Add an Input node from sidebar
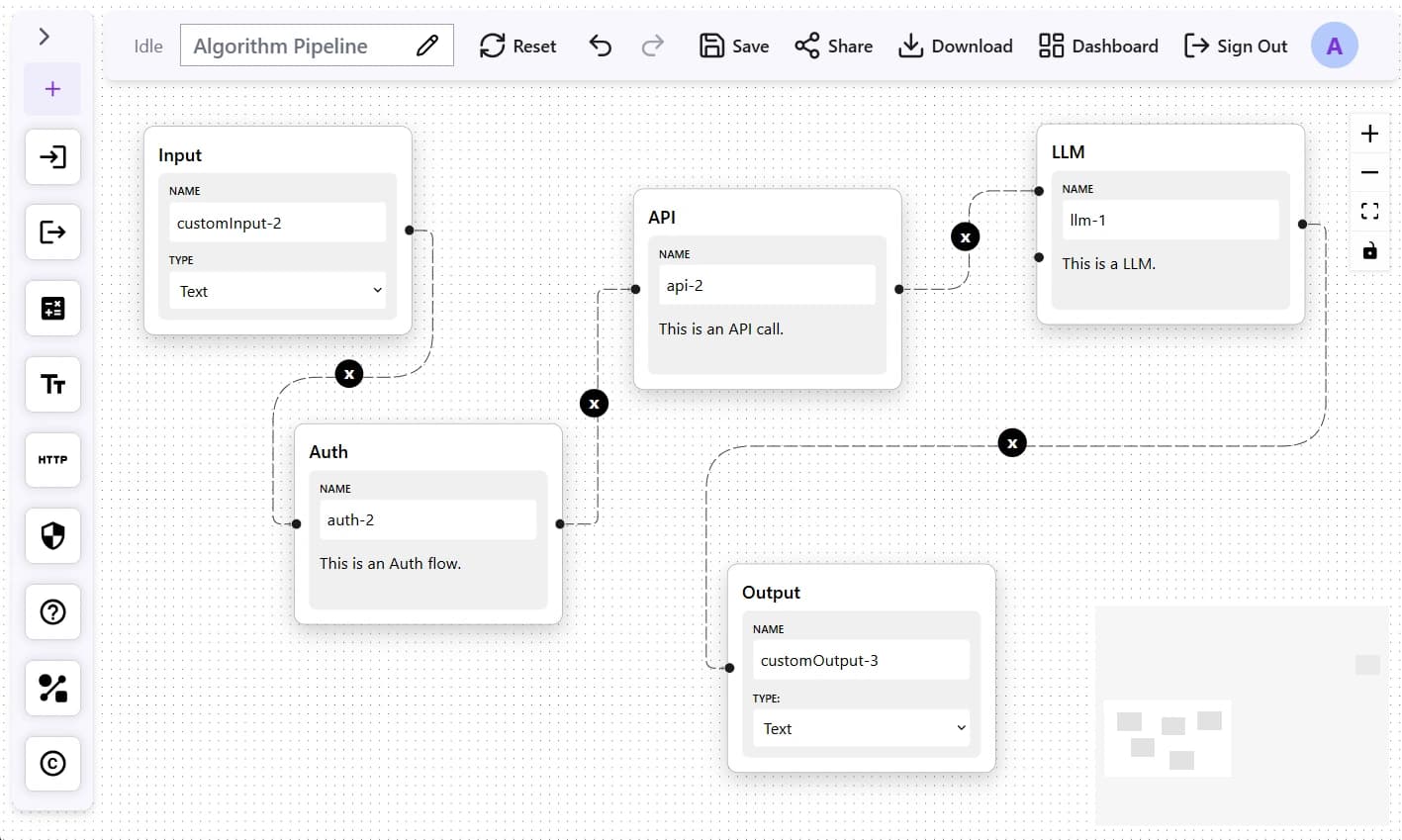The height and width of the screenshot is (840, 1402). tap(52, 156)
